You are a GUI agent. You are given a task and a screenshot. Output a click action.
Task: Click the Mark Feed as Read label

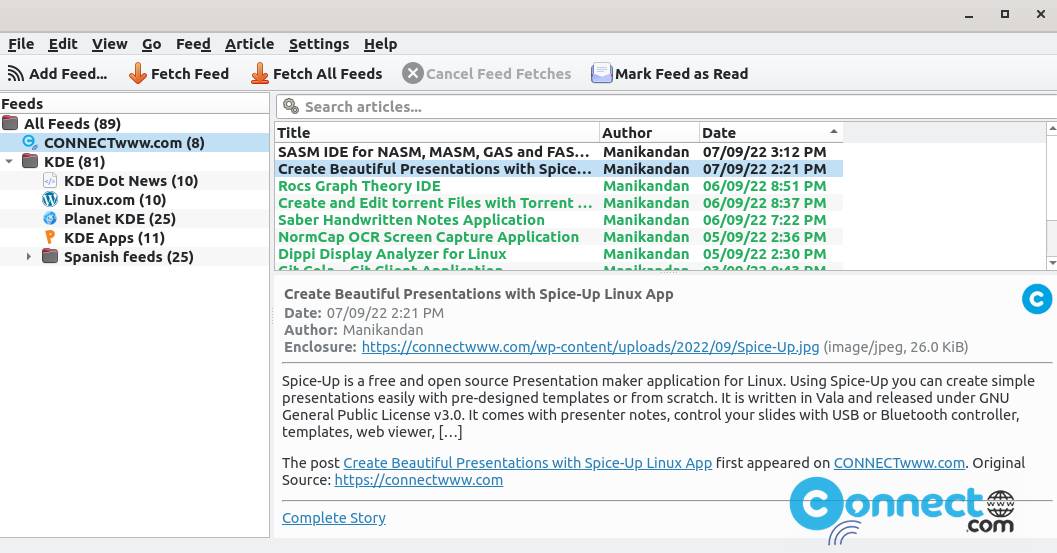[x=682, y=74]
